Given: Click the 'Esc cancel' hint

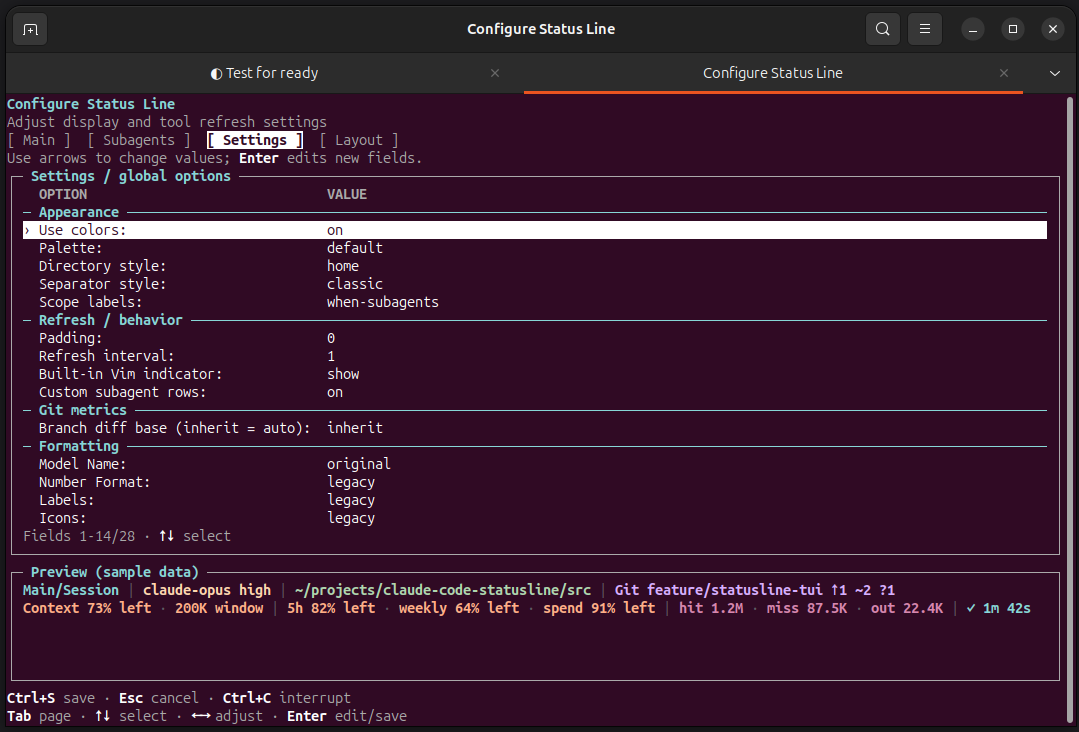Looking at the screenshot, I should 159,698.
